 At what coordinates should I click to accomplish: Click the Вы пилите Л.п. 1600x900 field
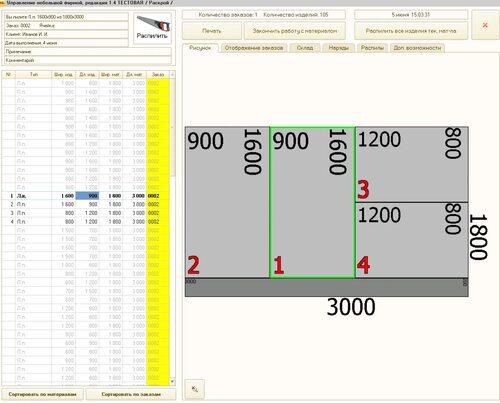coord(66,17)
